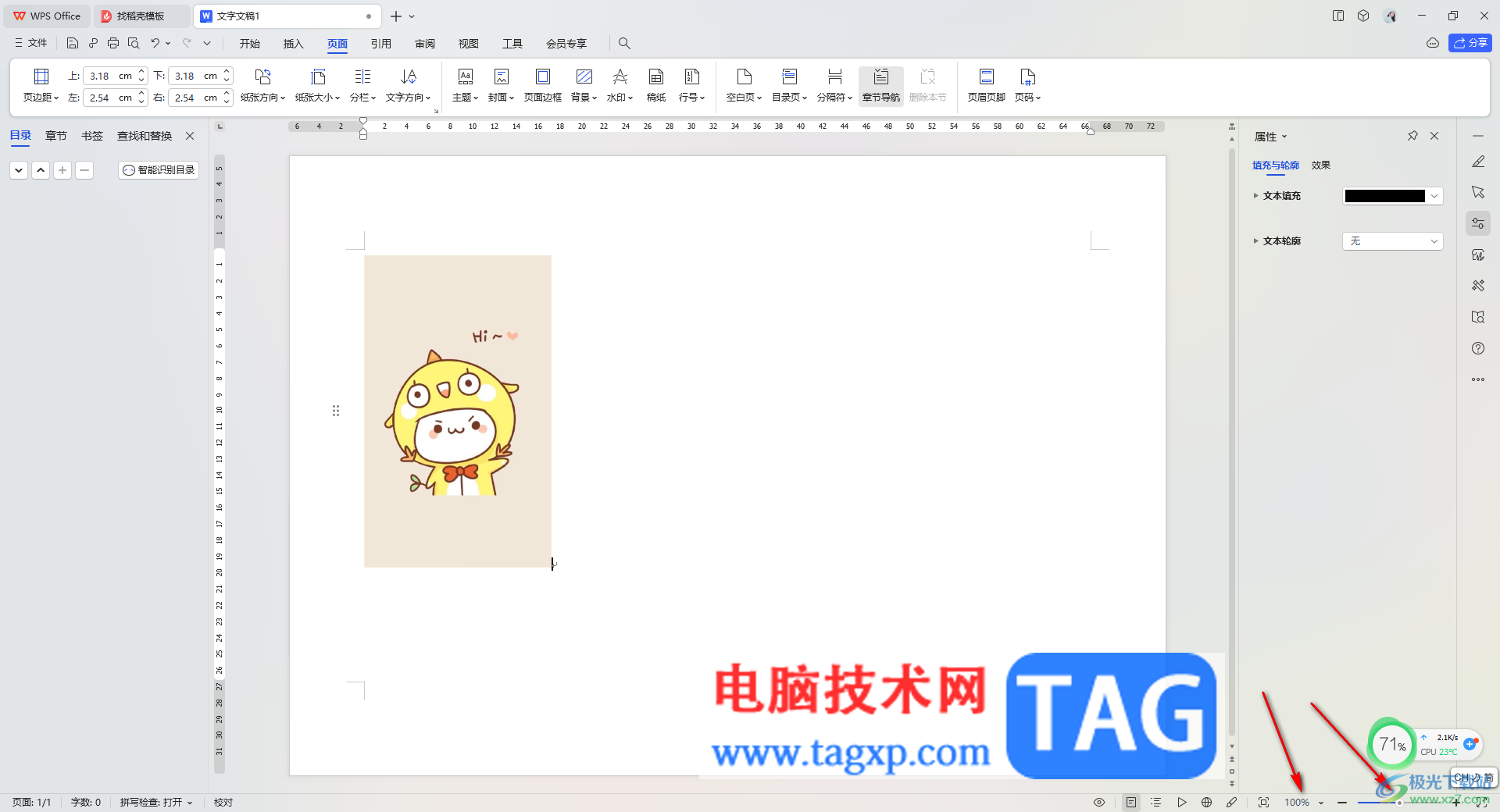Expand the quick access toolbar customization arrow
Image resolution: width=1500 pixels, height=812 pixels.
207,44
